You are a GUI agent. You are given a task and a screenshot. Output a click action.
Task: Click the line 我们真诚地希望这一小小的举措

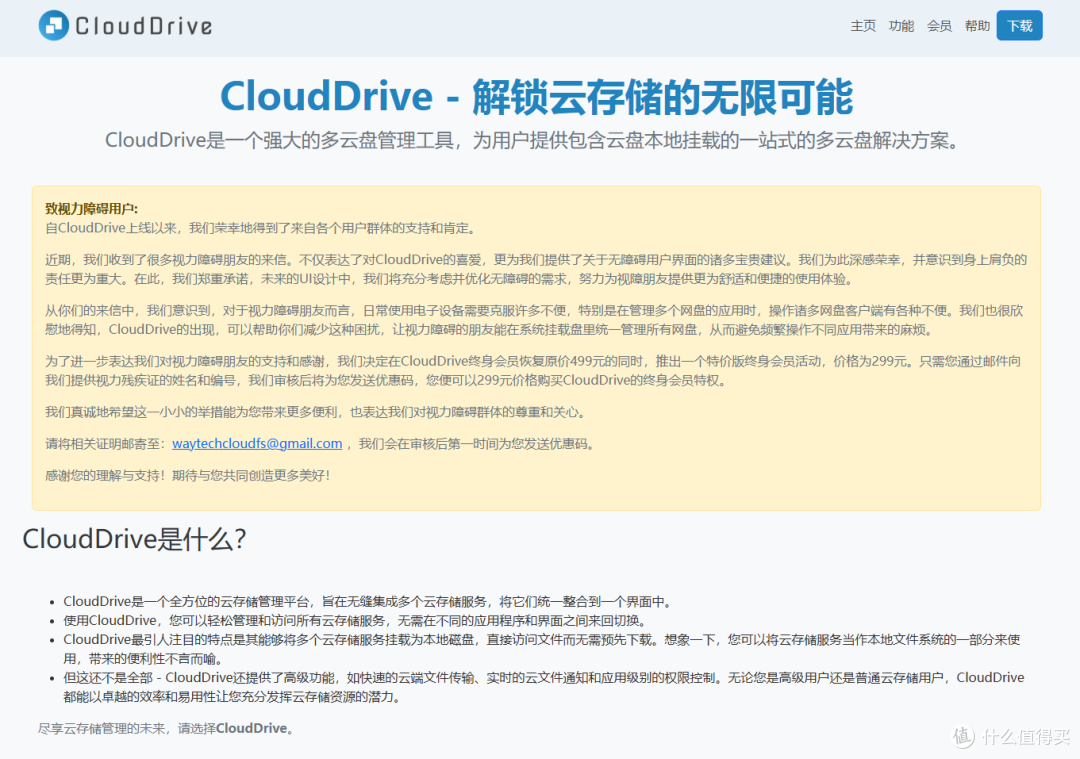click(x=316, y=412)
